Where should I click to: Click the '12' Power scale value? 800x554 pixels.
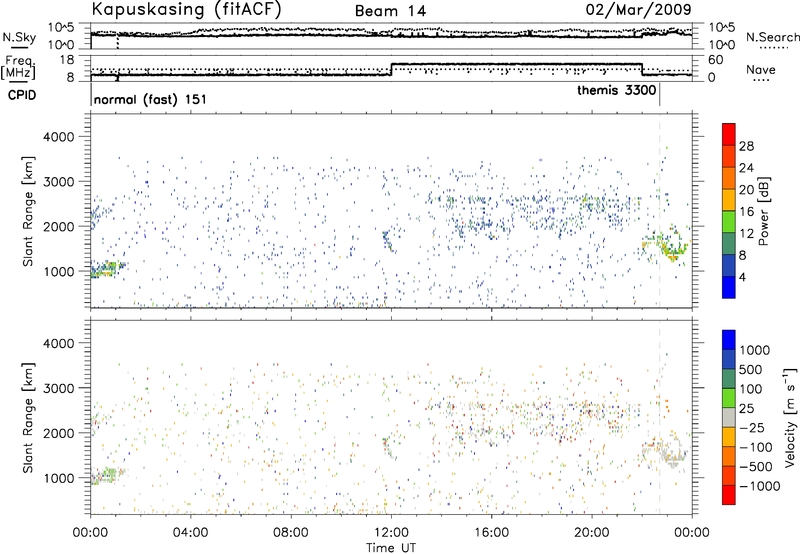pyautogui.click(x=746, y=234)
